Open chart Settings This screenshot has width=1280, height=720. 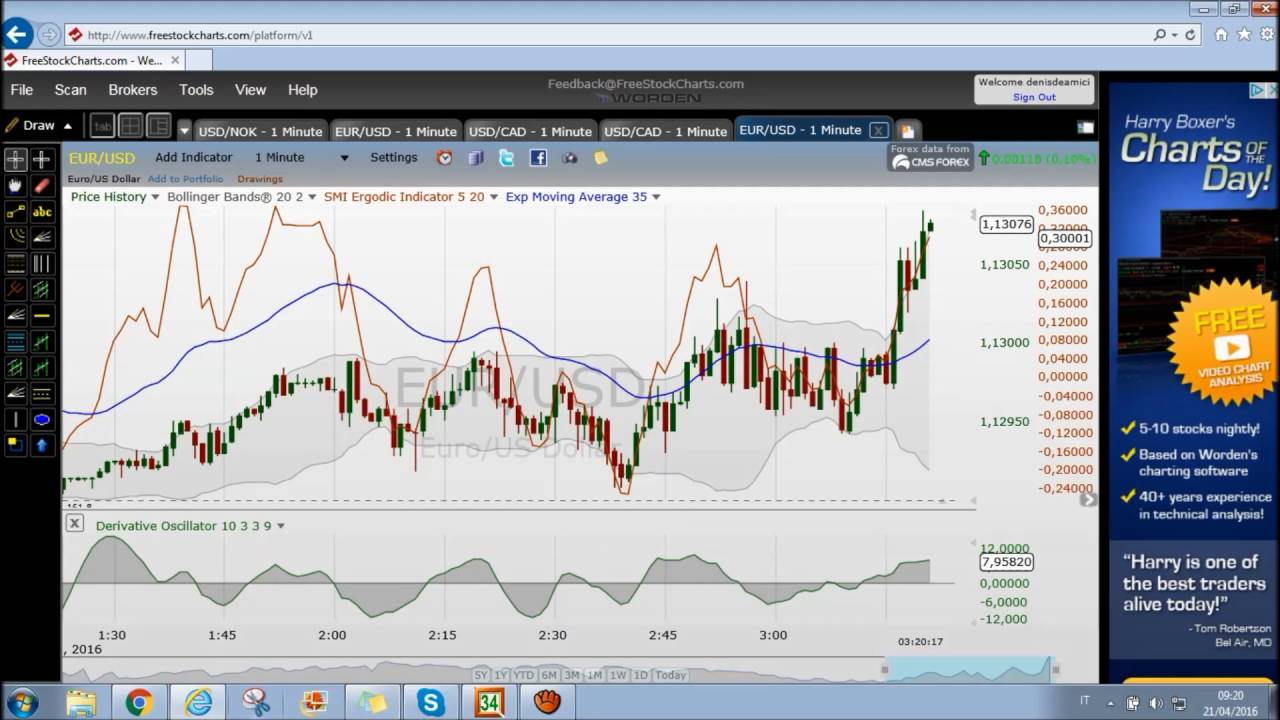394,158
